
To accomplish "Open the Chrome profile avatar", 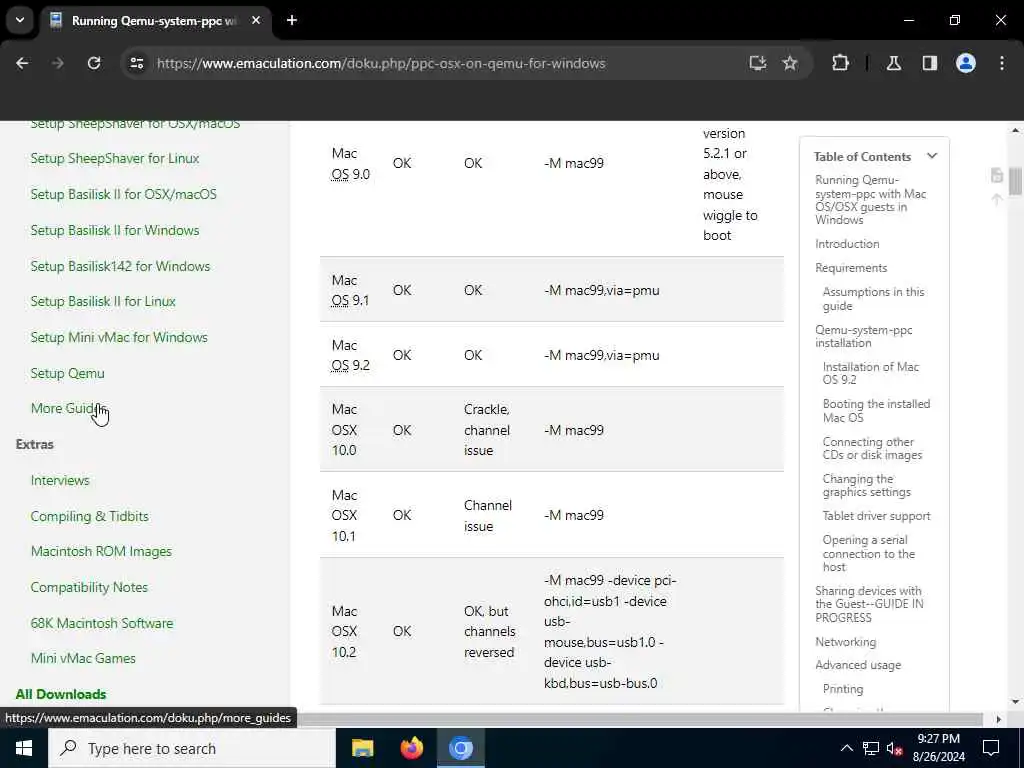I will coord(966,63).
